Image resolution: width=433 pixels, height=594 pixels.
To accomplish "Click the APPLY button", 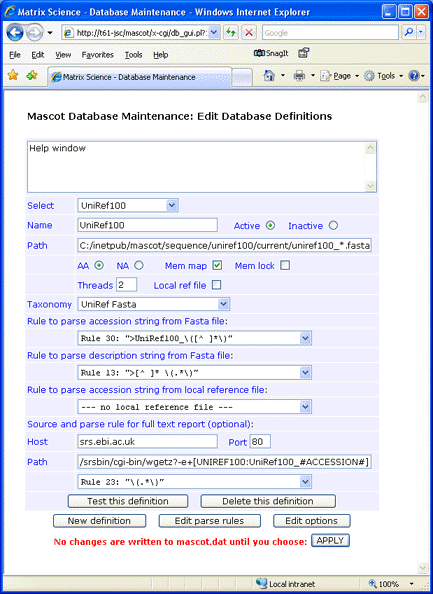I will pyautogui.click(x=330, y=541).
